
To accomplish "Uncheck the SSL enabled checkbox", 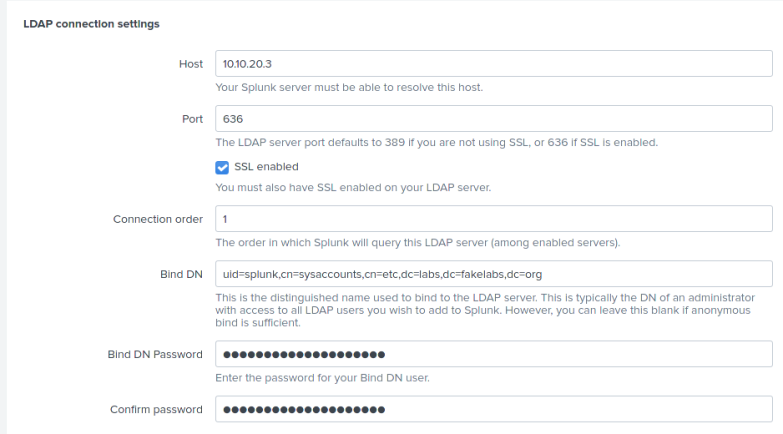I will point(223,167).
